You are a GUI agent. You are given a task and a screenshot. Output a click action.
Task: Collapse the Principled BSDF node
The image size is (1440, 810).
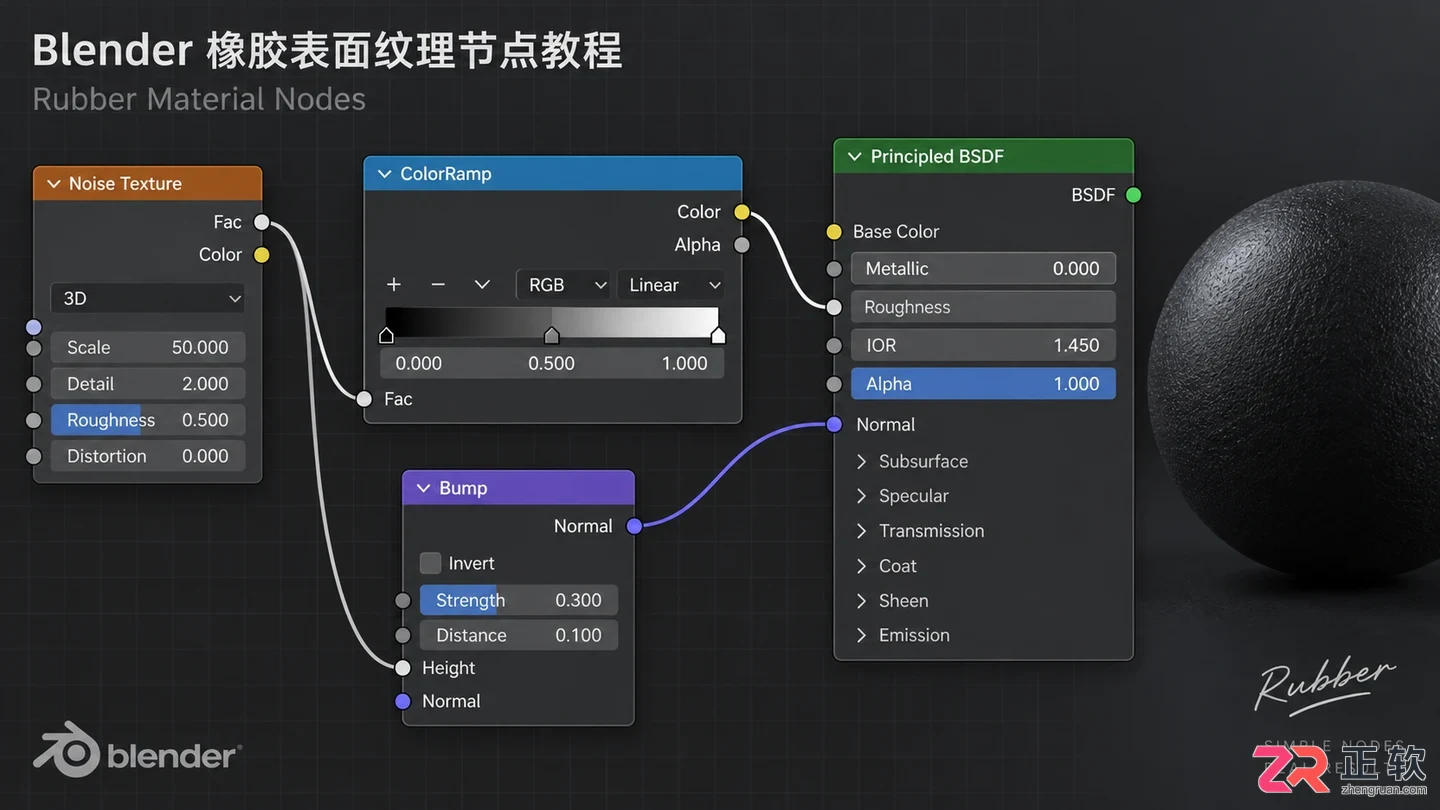pos(855,157)
